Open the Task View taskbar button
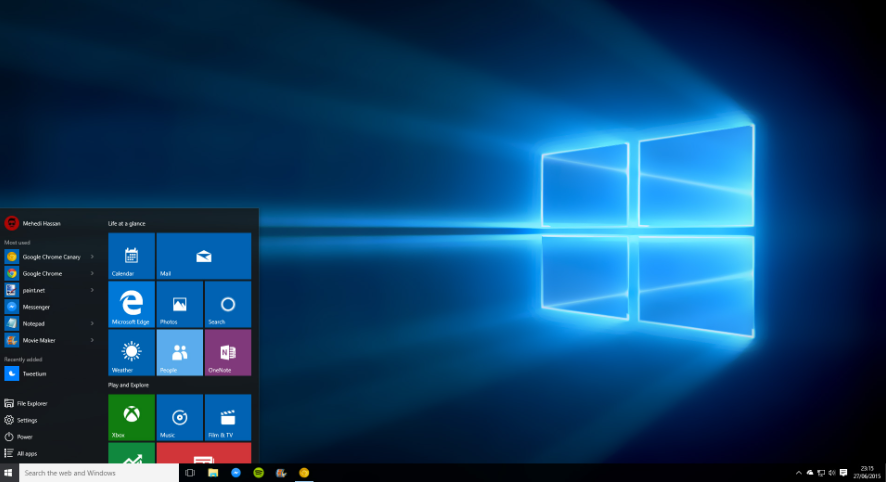Image resolution: width=886 pixels, height=484 pixels. click(x=190, y=473)
